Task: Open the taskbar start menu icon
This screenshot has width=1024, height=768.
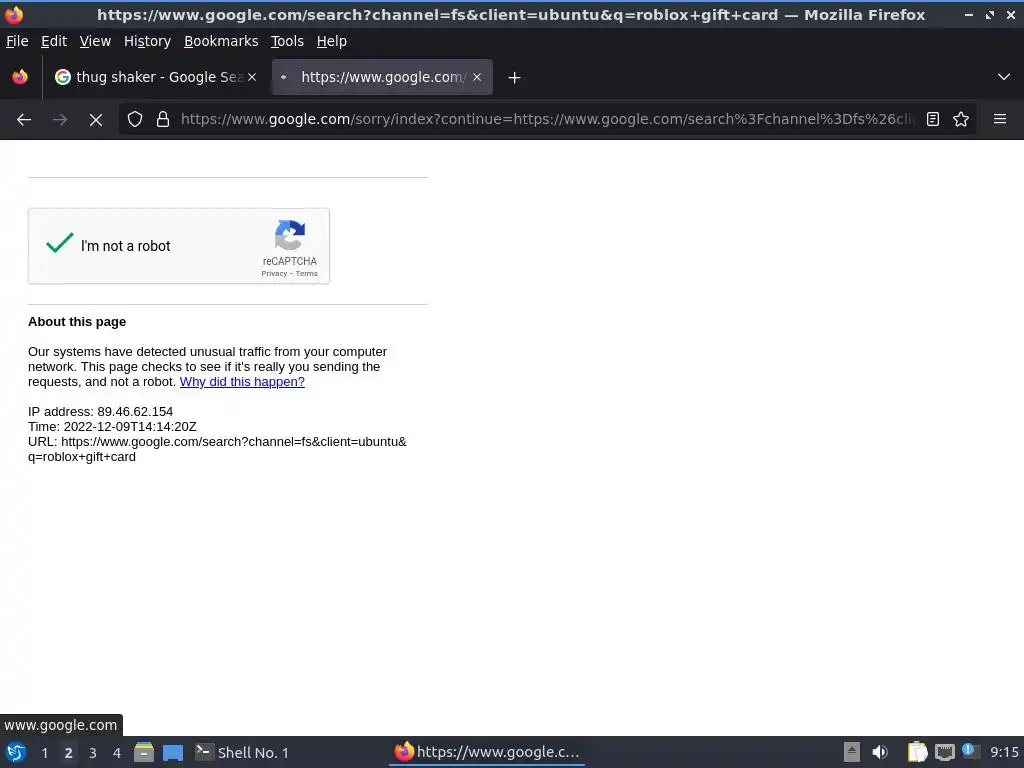Action: click(x=16, y=752)
